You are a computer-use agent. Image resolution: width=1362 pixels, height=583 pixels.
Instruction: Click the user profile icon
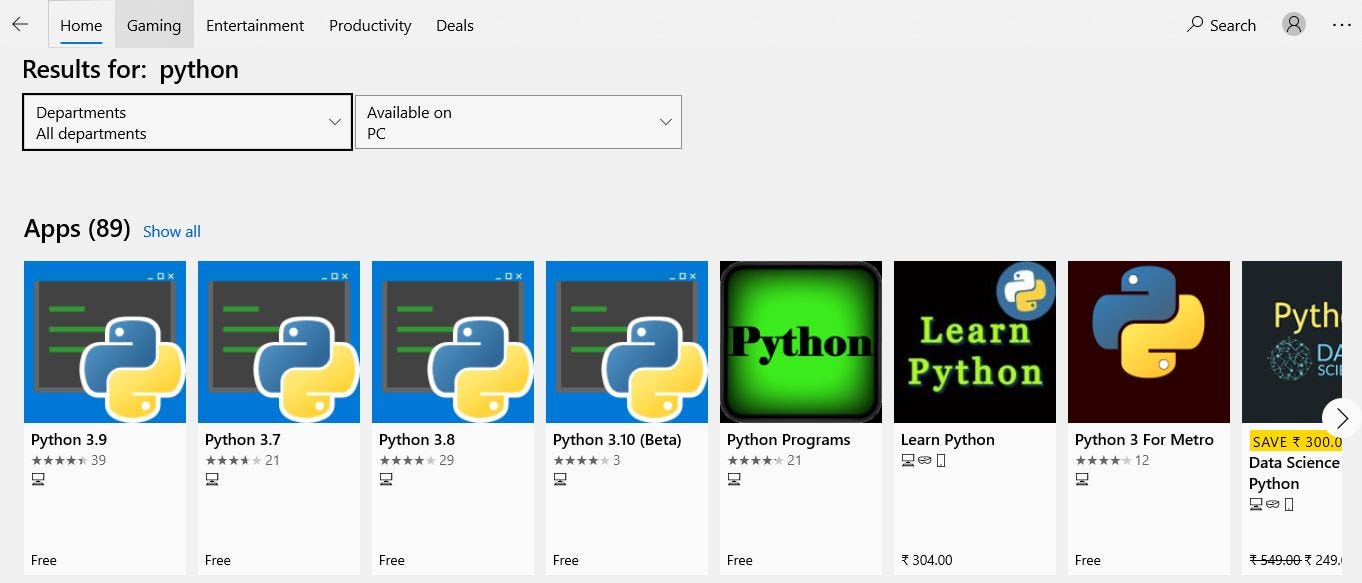point(1293,24)
